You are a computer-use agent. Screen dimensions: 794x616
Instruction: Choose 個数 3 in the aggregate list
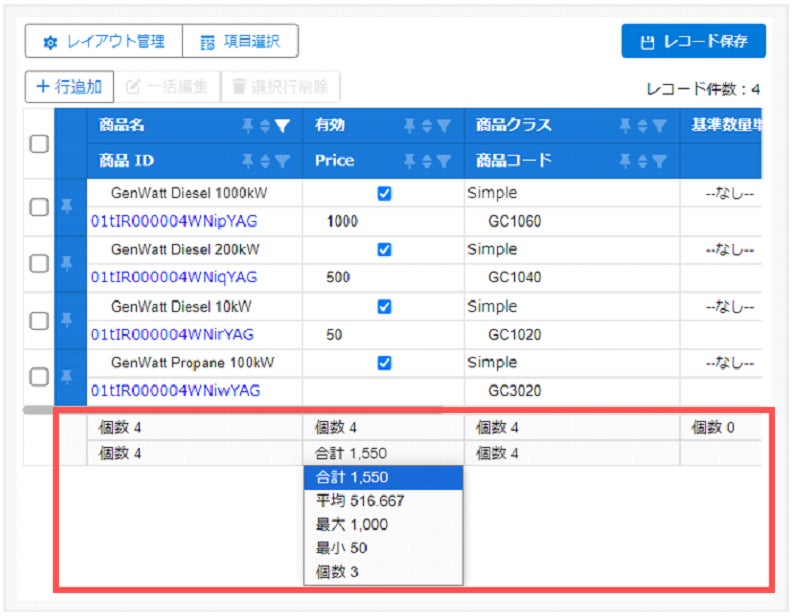click(x=383, y=572)
